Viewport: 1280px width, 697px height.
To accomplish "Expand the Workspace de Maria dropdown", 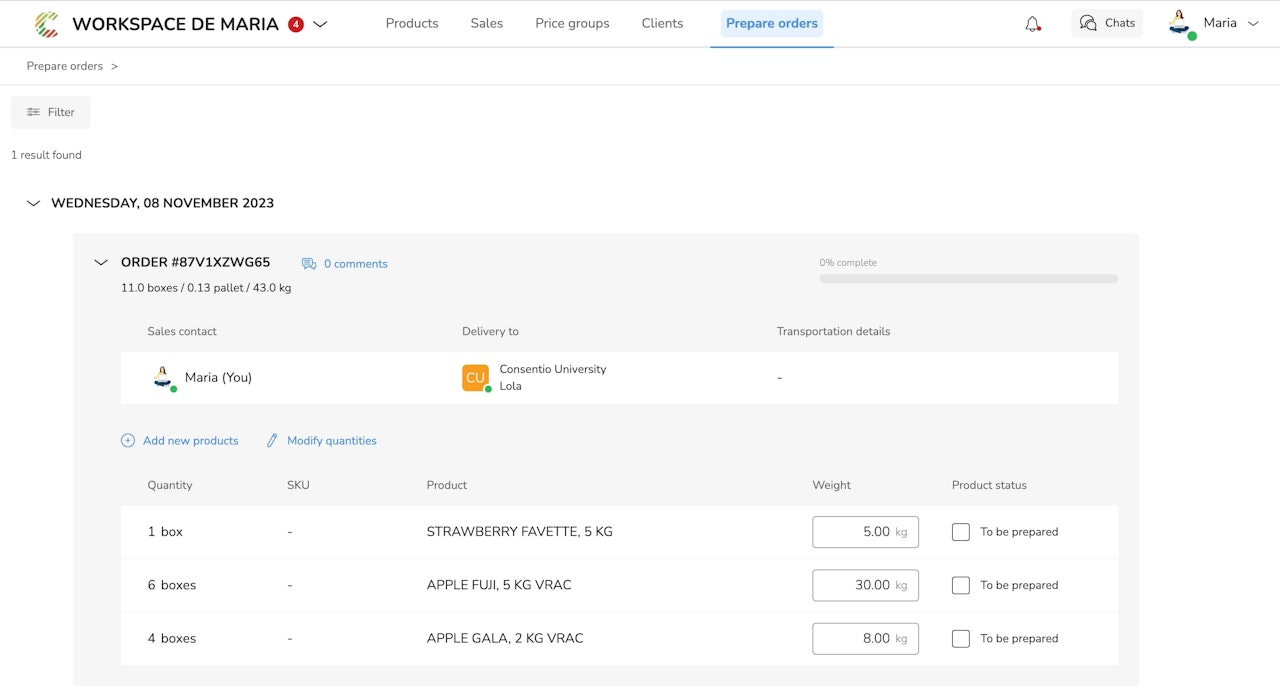I will [320, 24].
